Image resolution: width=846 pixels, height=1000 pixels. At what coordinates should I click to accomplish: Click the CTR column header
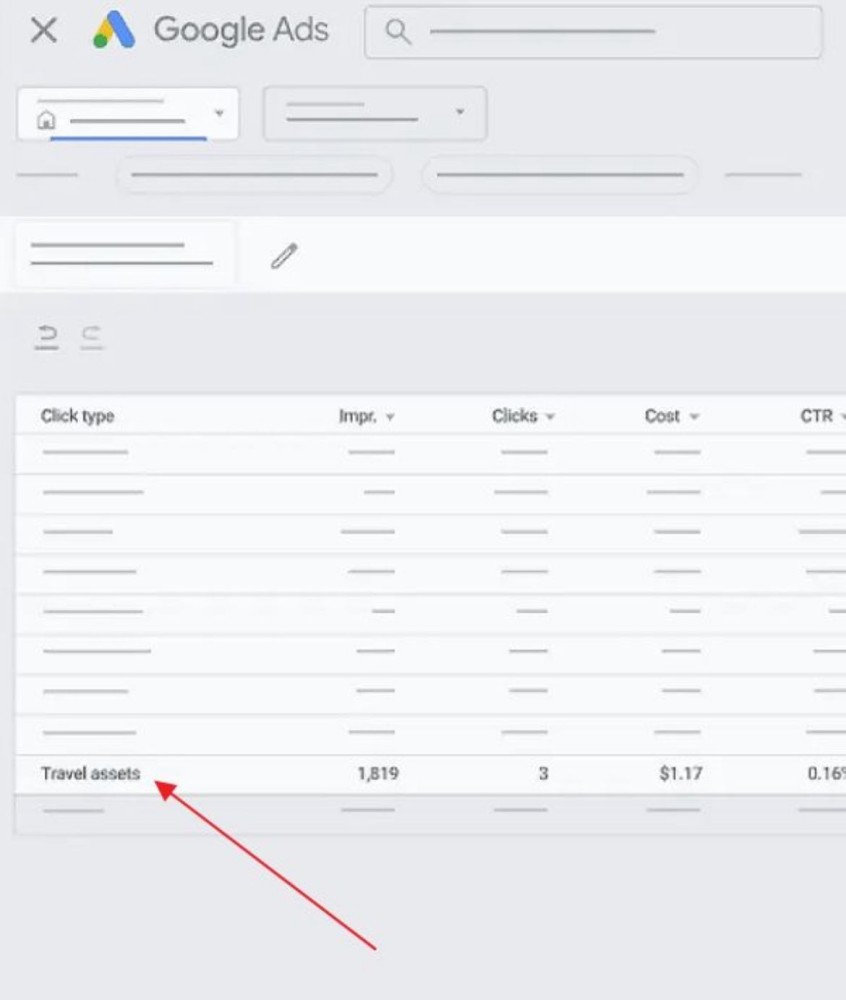(x=817, y=416)
